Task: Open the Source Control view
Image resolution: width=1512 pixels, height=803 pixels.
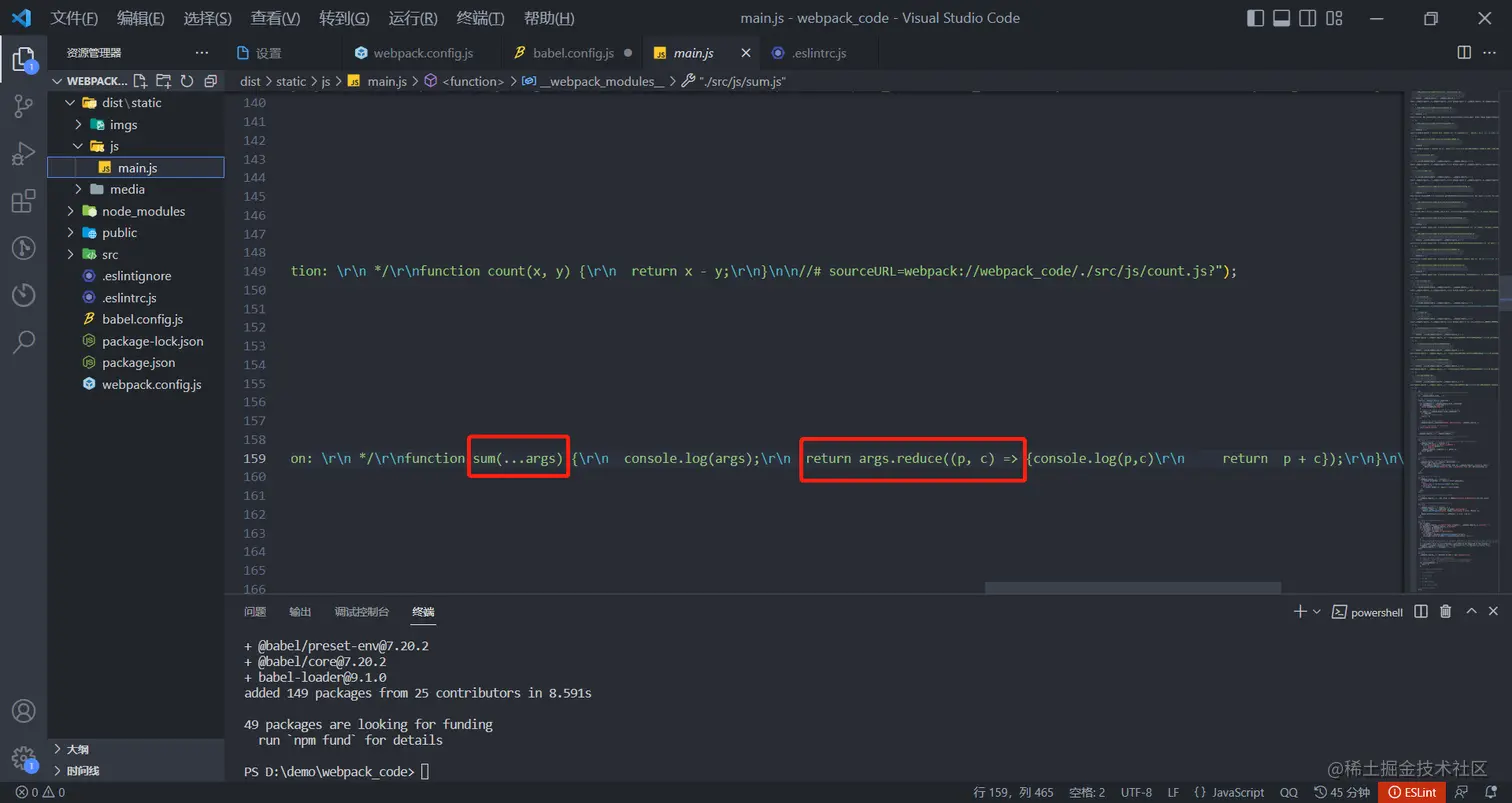Action: pyautogui.click(x=23, y=107)
